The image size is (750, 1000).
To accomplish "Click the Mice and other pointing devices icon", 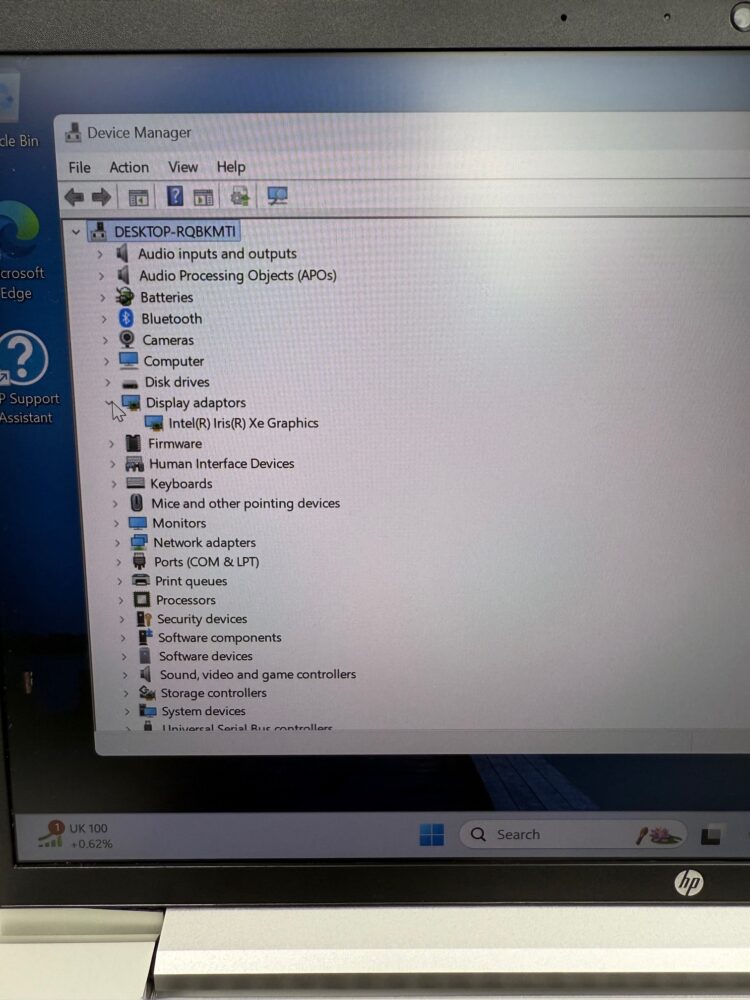I will (x=136, y=503).
